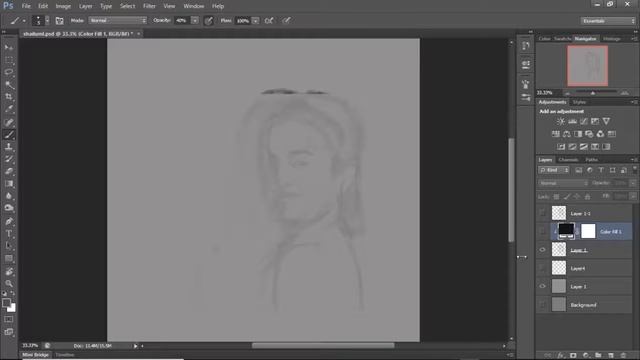Open the Layer menu
640x360 pixels.
click(x=86, y=6)
